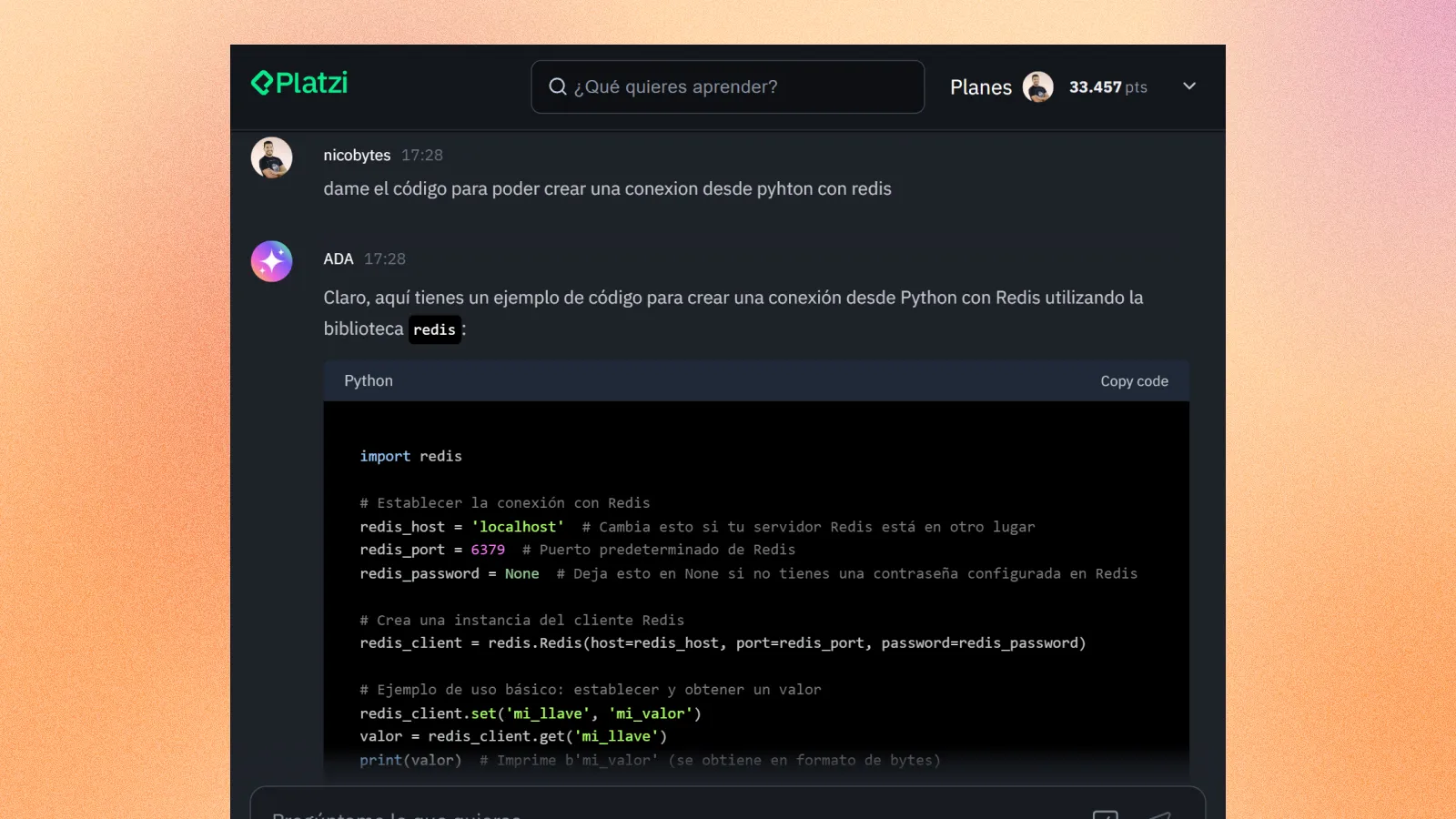
Task: Click the Python language label
Action: click(369, 381)
